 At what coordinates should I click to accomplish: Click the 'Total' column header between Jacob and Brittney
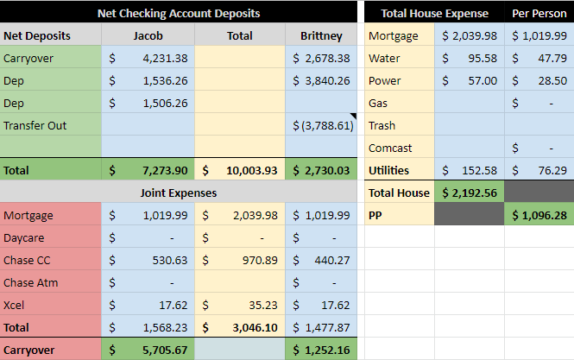(x=240, y=34)
